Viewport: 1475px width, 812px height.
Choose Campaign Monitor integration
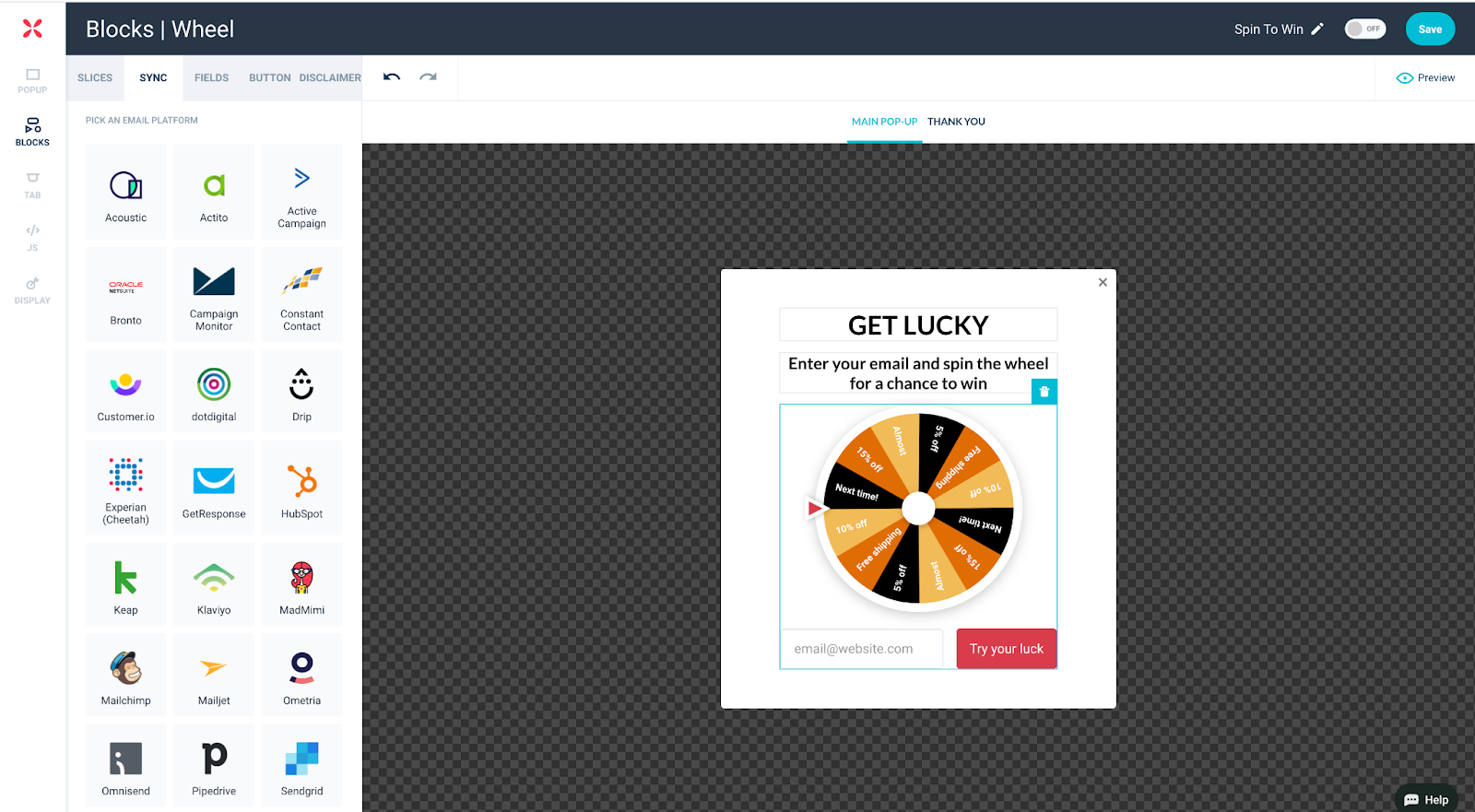click(214, 295)
